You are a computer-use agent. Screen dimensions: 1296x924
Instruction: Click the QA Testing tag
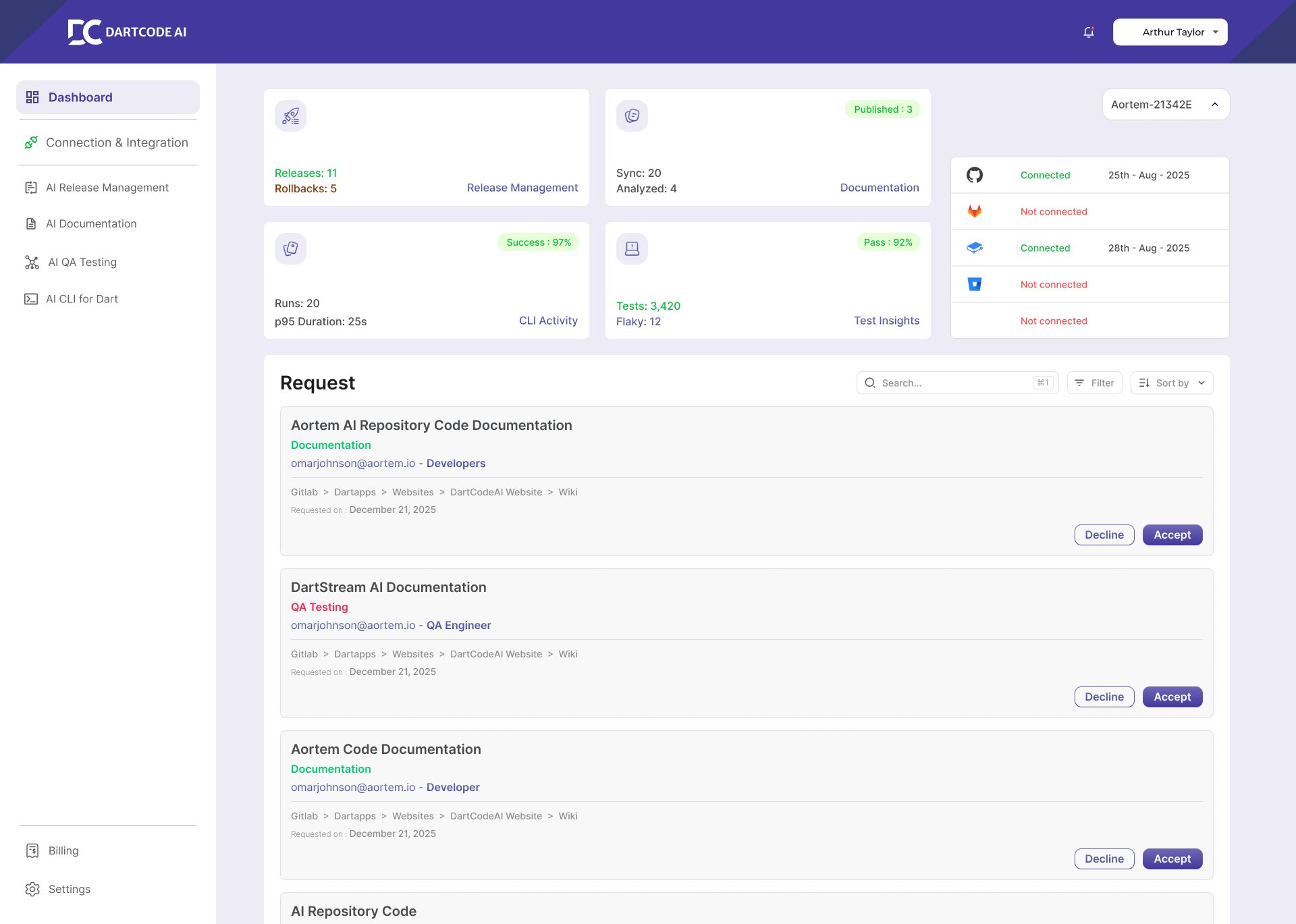point(319,607)
